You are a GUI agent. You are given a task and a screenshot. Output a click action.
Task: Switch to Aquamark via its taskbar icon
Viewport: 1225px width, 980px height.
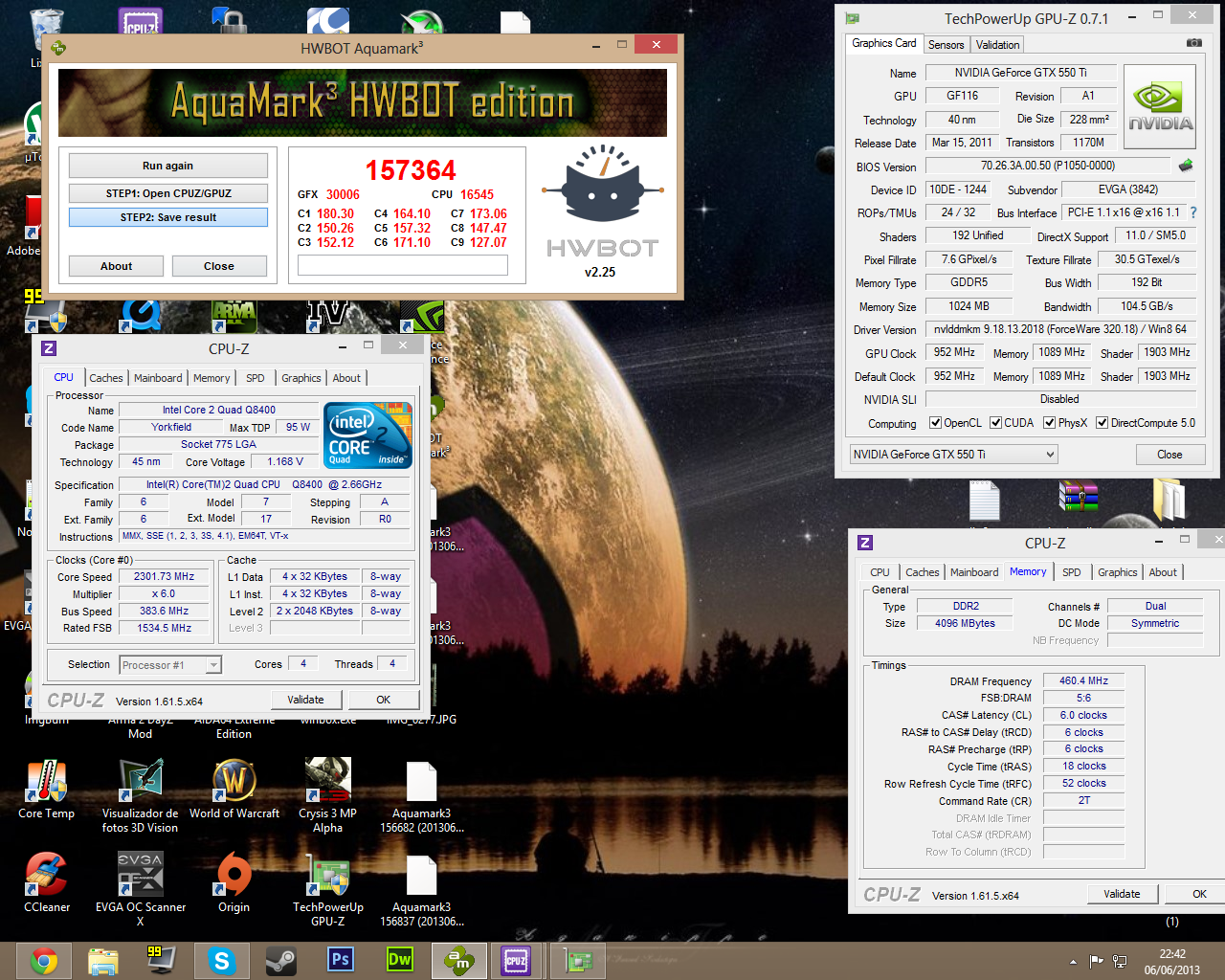pyautogui.click(x=458, y=961)
